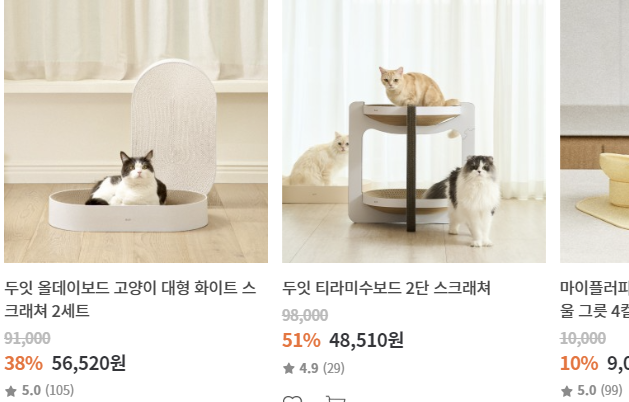629x402 pixels.
Task: Click the star icon beside 5.0 (99)
Action: coord(566,391)
